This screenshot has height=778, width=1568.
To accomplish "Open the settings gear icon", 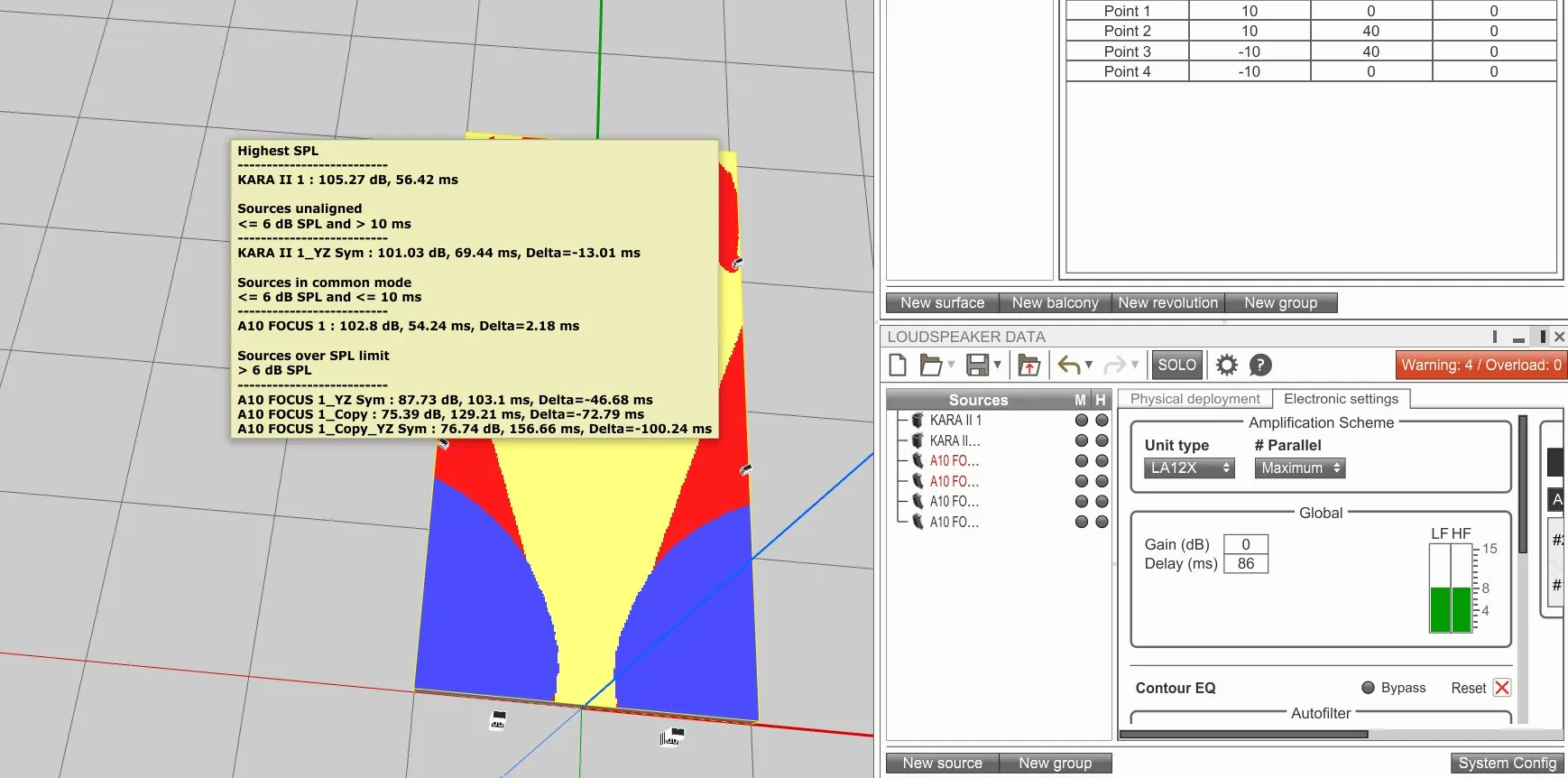I will [x=1227, y=365].
